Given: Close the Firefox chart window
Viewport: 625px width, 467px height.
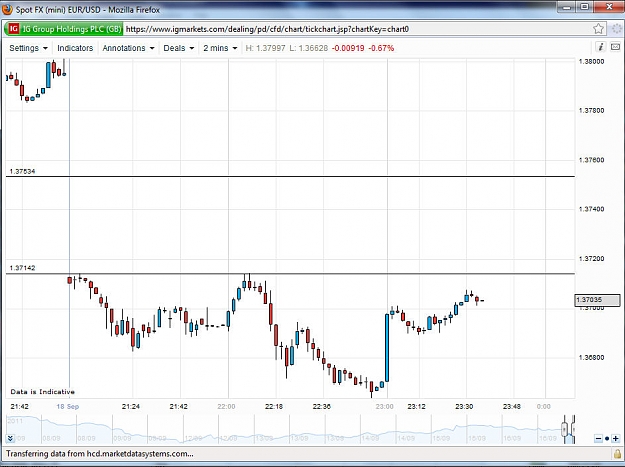Looking at the screenshot, I should pyautogui.click(x=609, y=6).
